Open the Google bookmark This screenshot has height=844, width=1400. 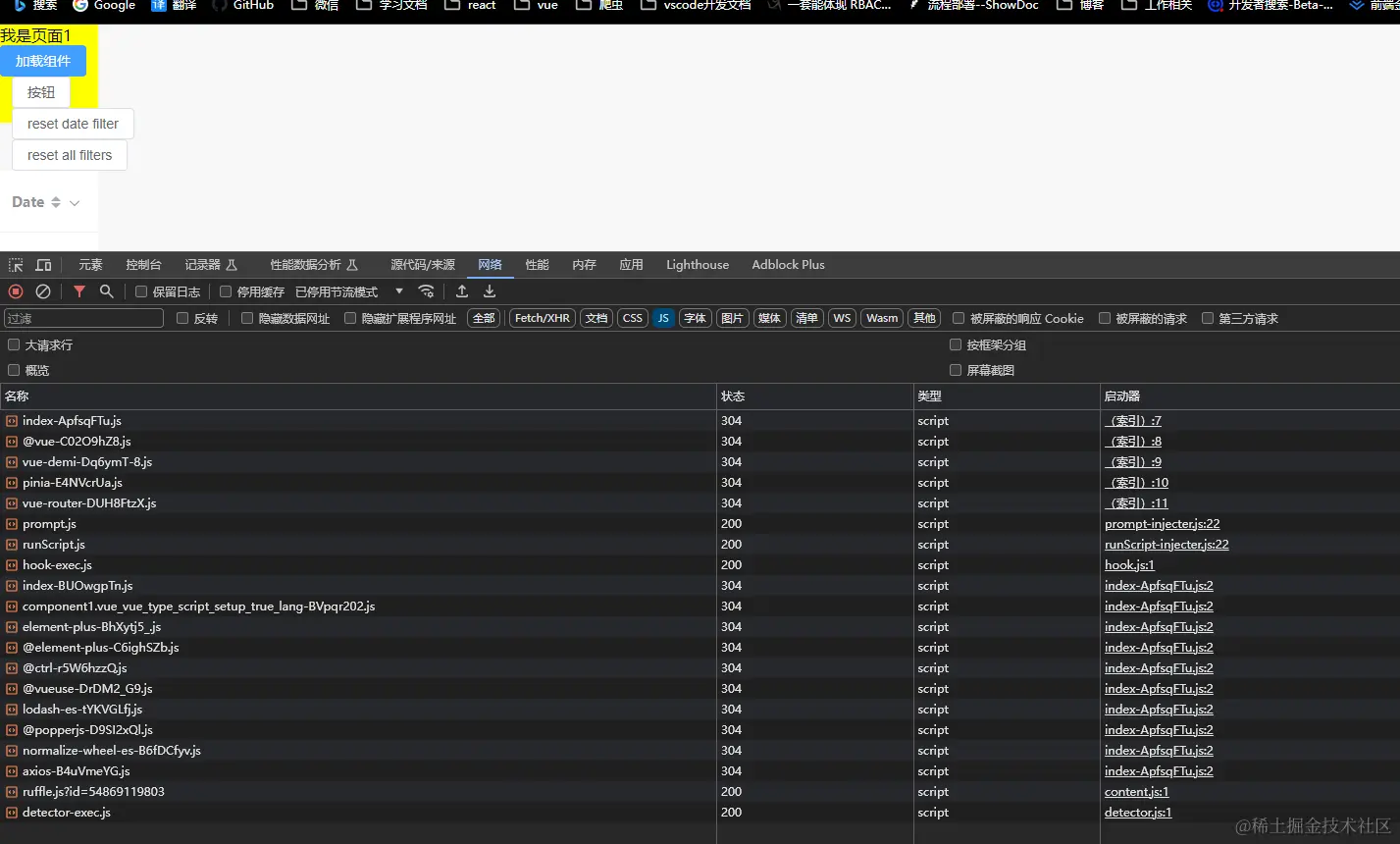(104, 5)
